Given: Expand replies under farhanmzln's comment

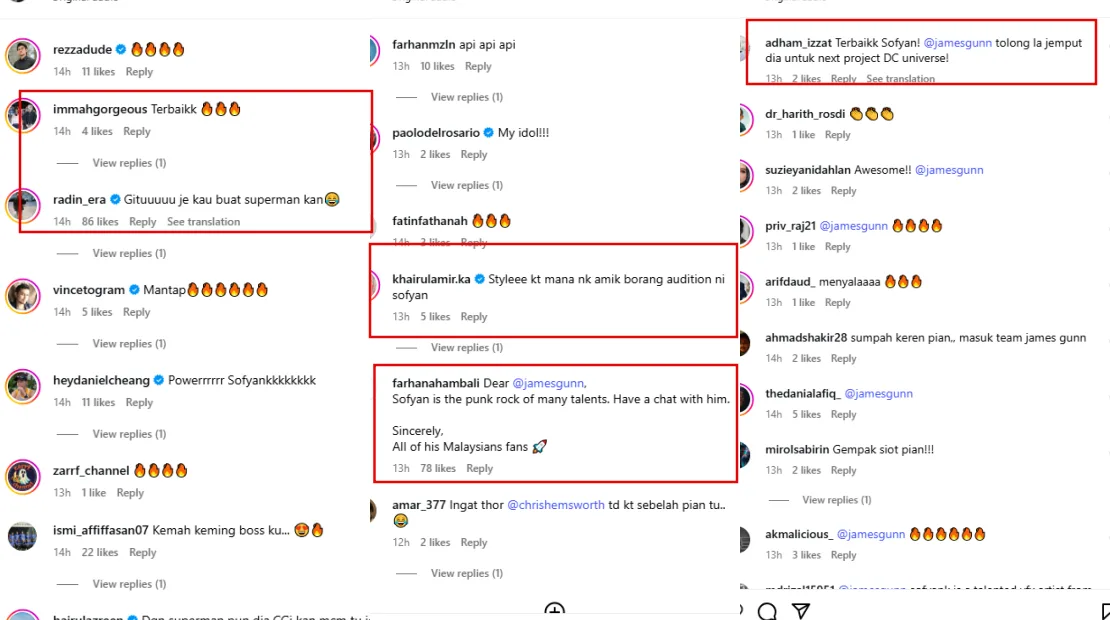Looking at the screenshot, I should (466, 97).
